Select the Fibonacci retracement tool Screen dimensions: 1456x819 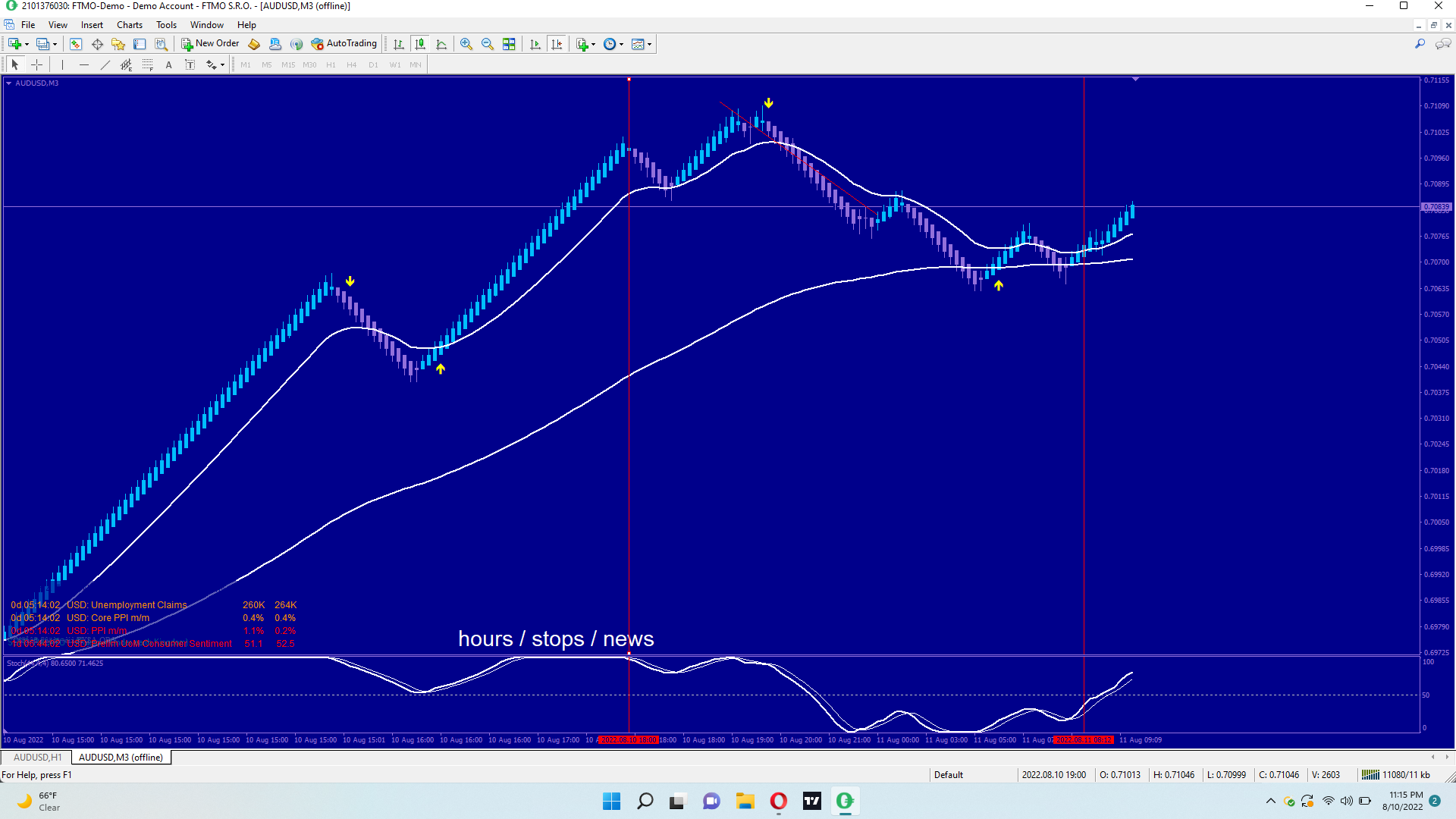coord(148,65)
